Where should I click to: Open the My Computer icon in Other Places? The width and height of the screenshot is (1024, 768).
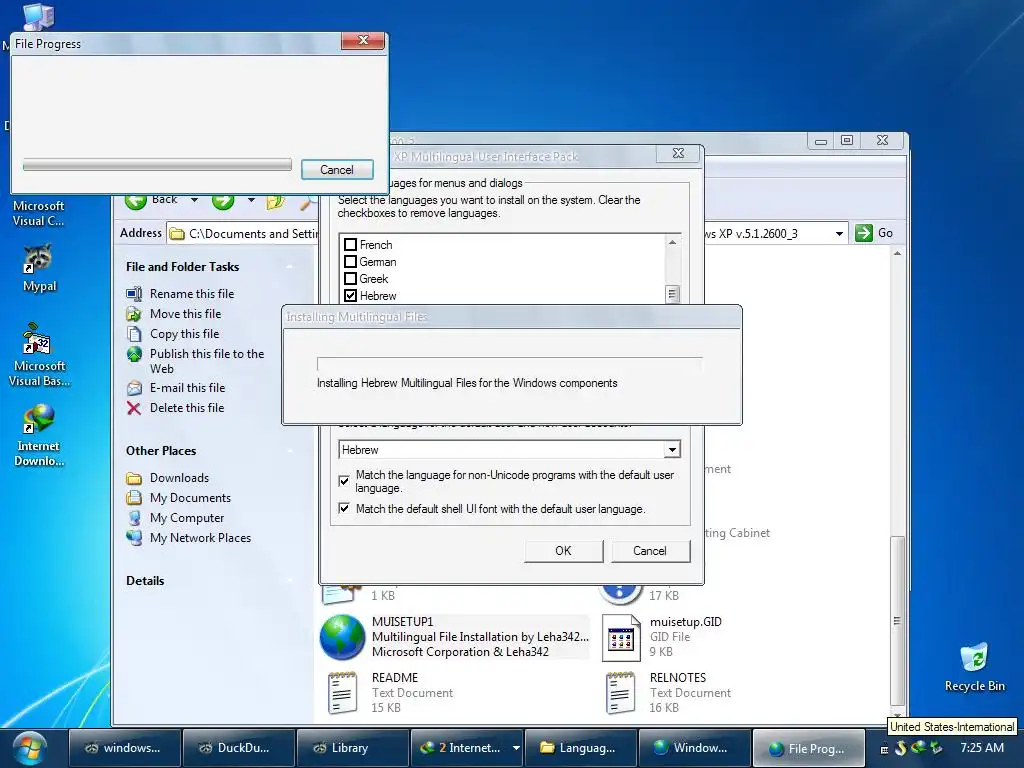point(134,519)
